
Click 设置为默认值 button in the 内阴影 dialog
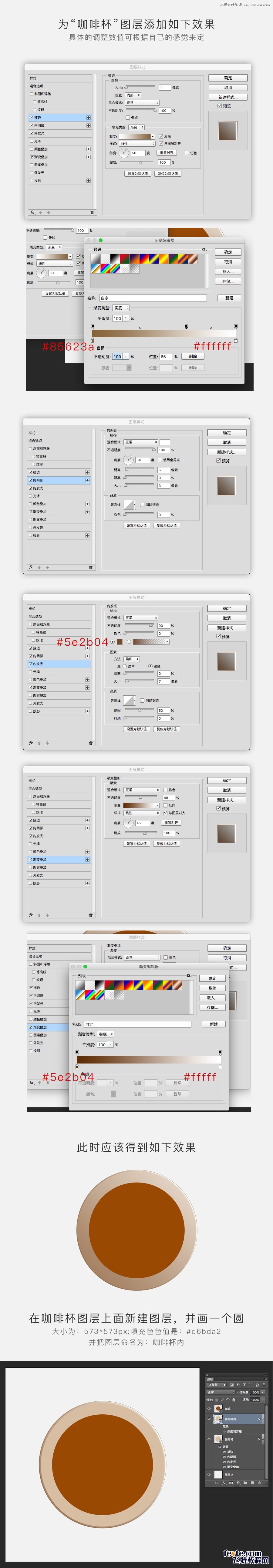pos(137,525)
